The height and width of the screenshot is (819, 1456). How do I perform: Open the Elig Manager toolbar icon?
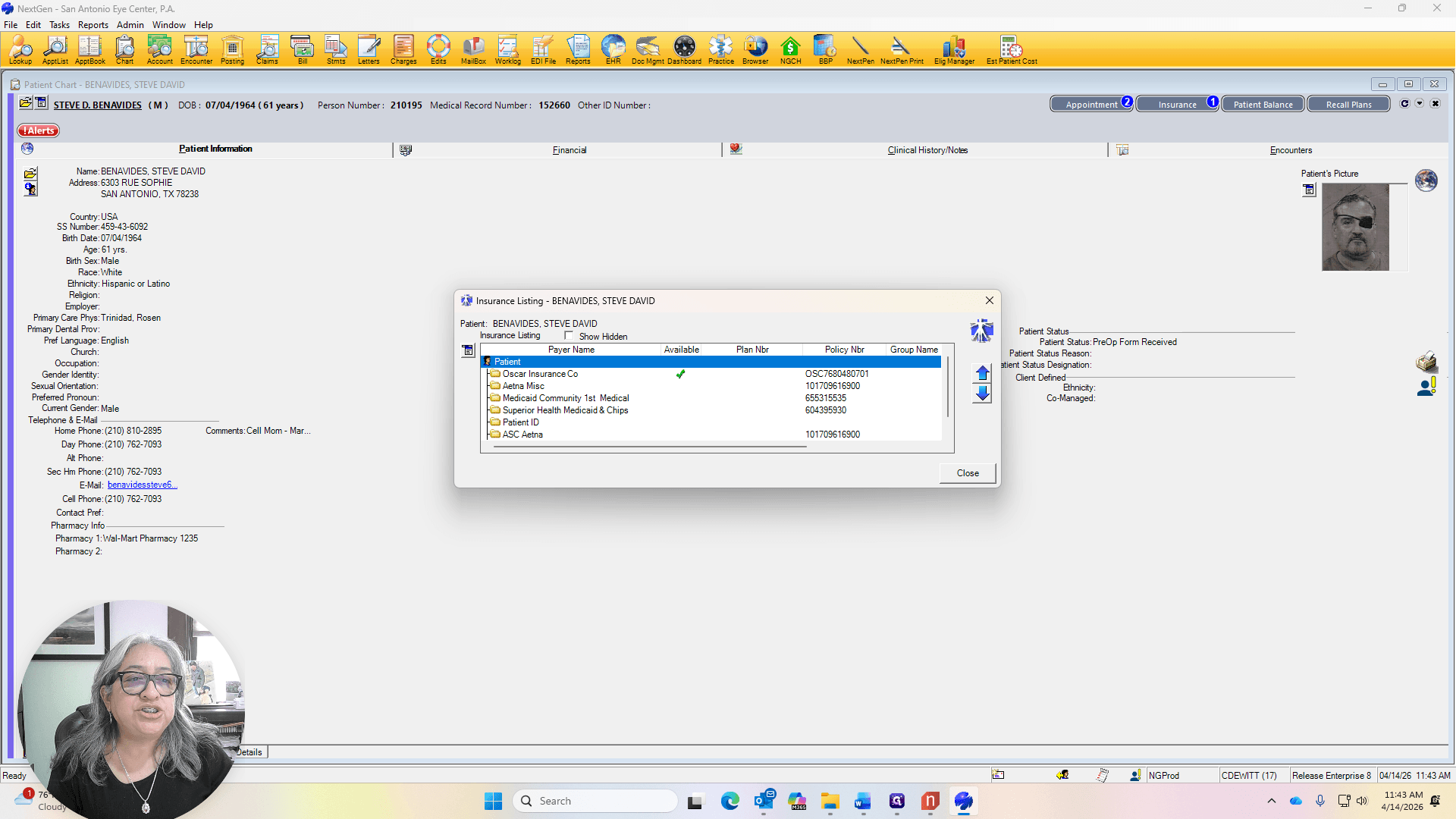[954, 50]
